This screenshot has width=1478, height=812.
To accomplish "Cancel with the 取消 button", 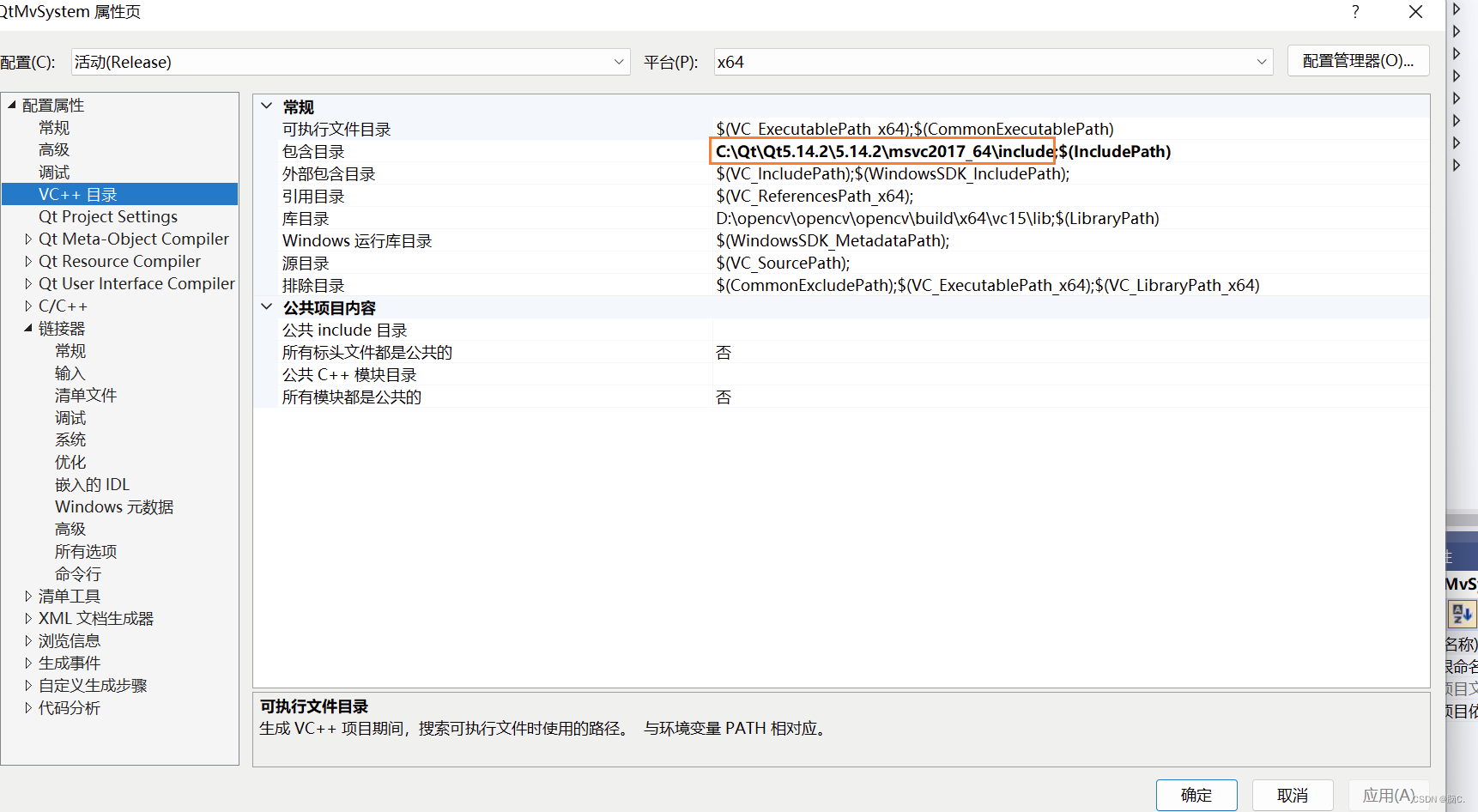I will pyautogui.click(x=1293, y=795).
